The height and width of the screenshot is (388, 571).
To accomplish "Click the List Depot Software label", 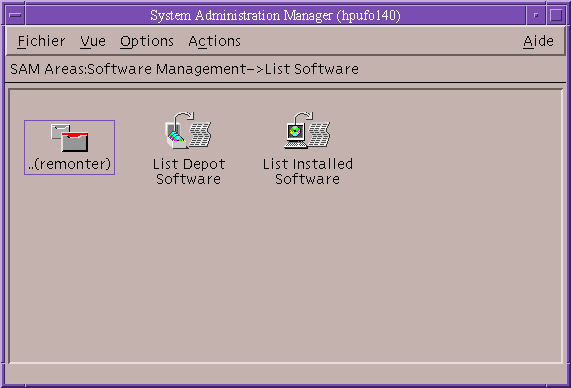I will (189, 172).
